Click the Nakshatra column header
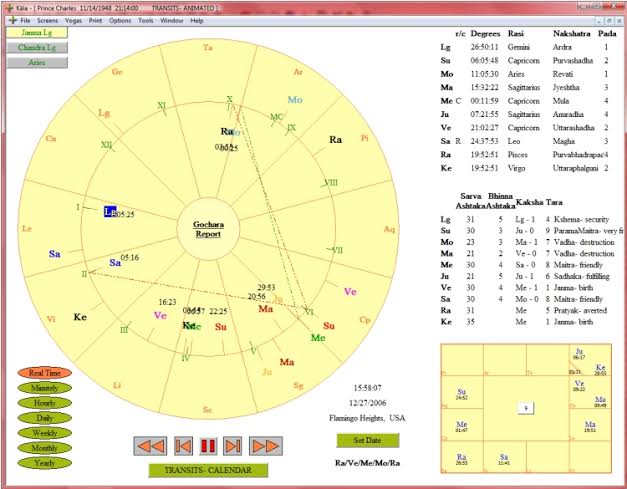The width and height of the screenshot is (627, 489). 571,34
